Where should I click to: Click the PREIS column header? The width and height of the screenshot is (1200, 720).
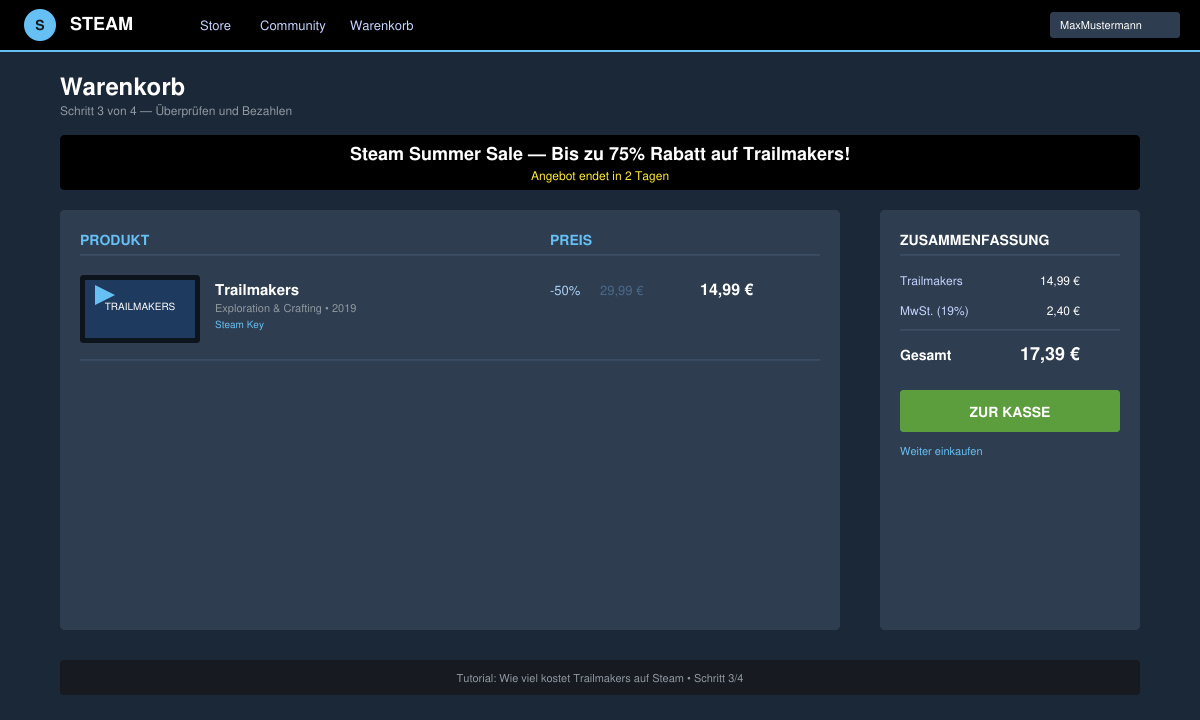click(571, 240)
